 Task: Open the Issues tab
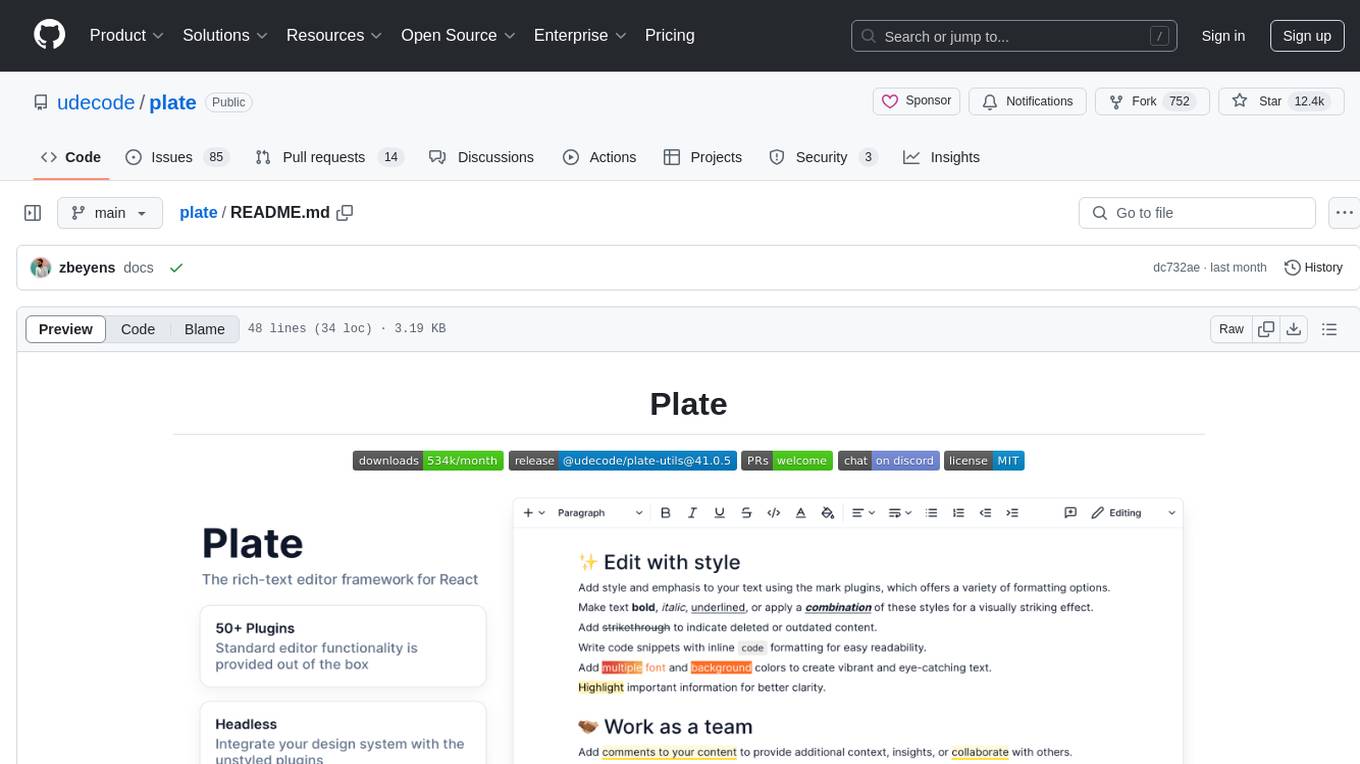tap(177, 157)
